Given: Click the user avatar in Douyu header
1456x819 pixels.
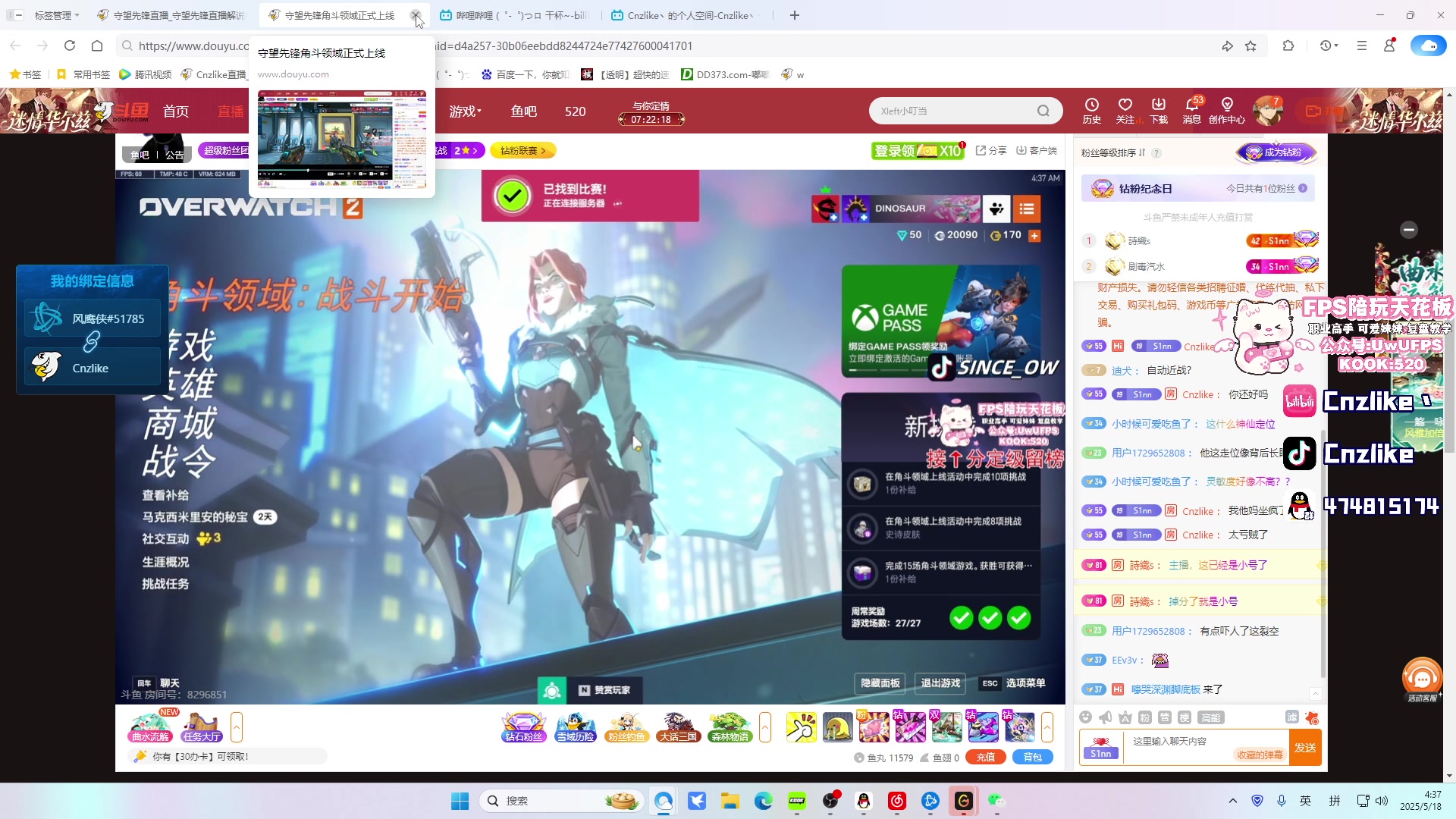Looking at the screenshot, I should tap(1267, 111).
